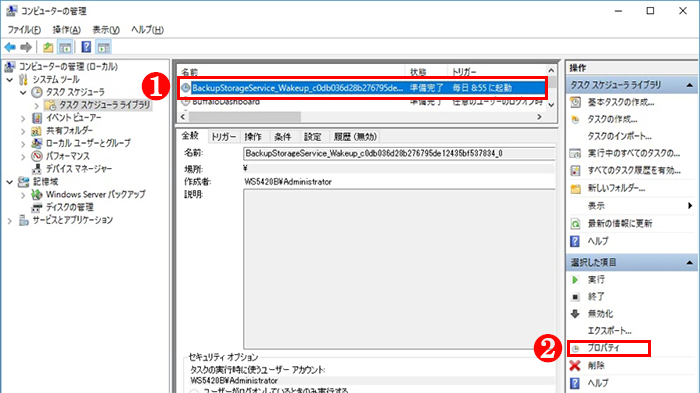
Task: Click the task list scroll down arrow
Action: coord(551,105)
